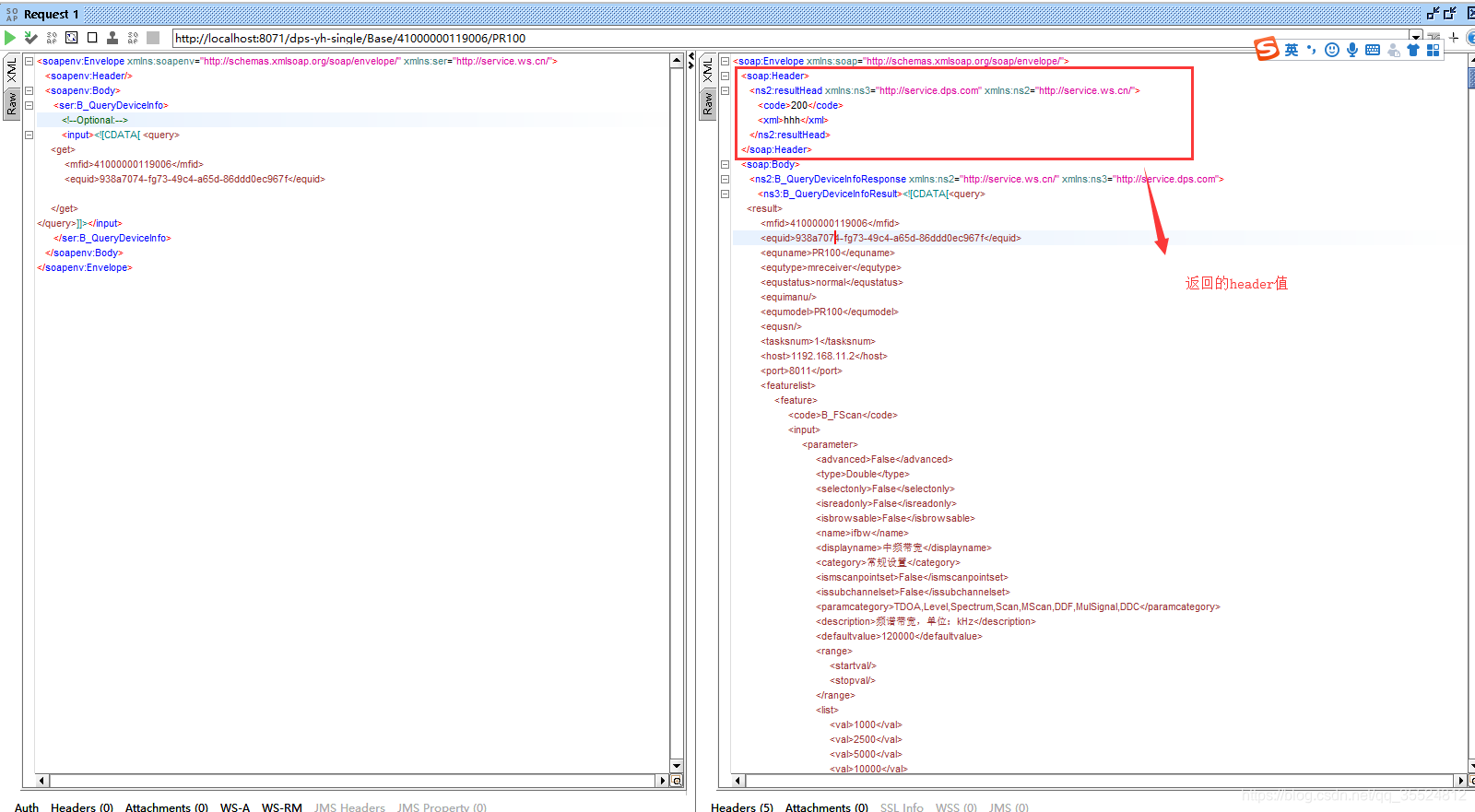Image resolution: width=1475 pixels, height=812 pixels.
Task: Open the IME toolbox grid icon
Action: (1433, 50)
